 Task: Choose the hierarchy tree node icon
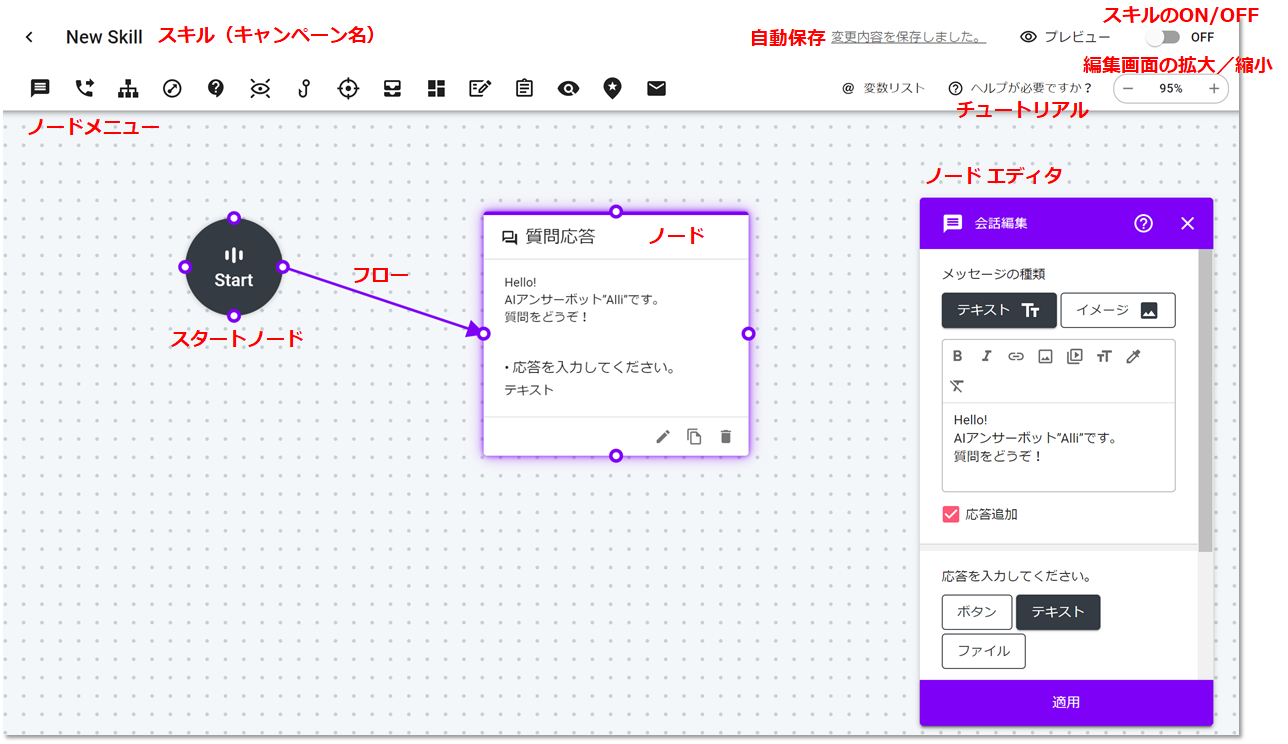[x=128, y=88]
